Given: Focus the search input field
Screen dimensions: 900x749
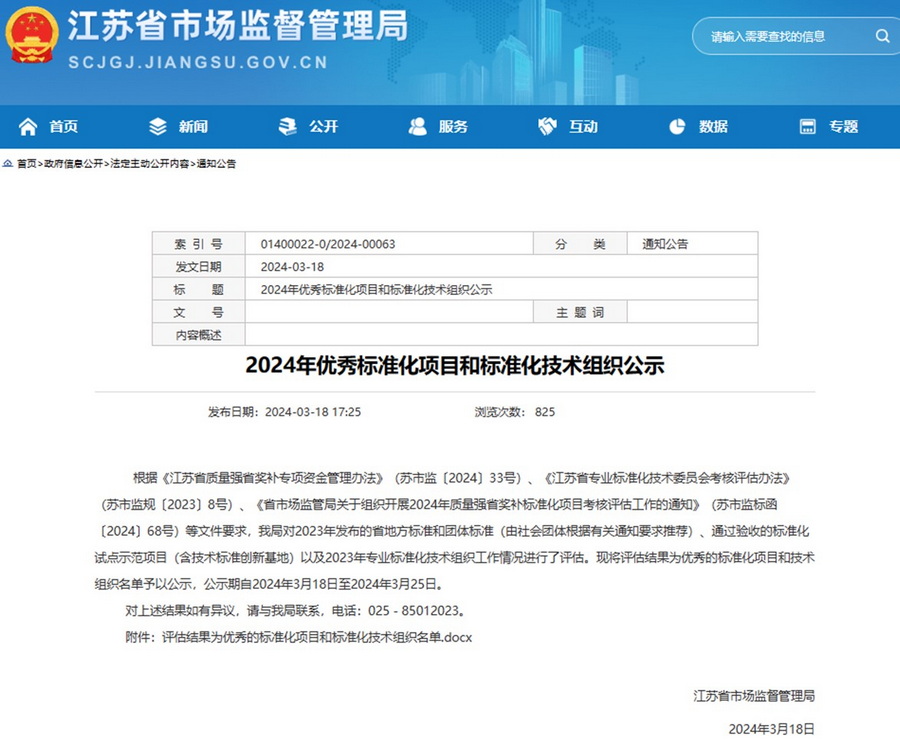Looking at the screenshot, I should pyautogui.click(x=780, y=36).
